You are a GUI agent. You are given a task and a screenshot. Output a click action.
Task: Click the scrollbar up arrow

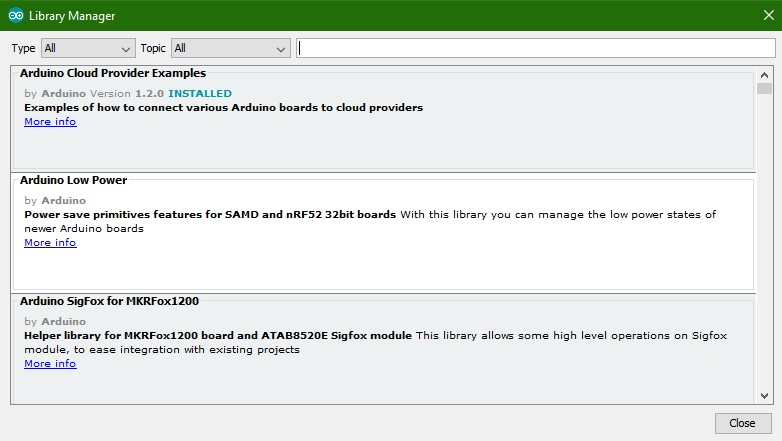click(x=764, y=75)
